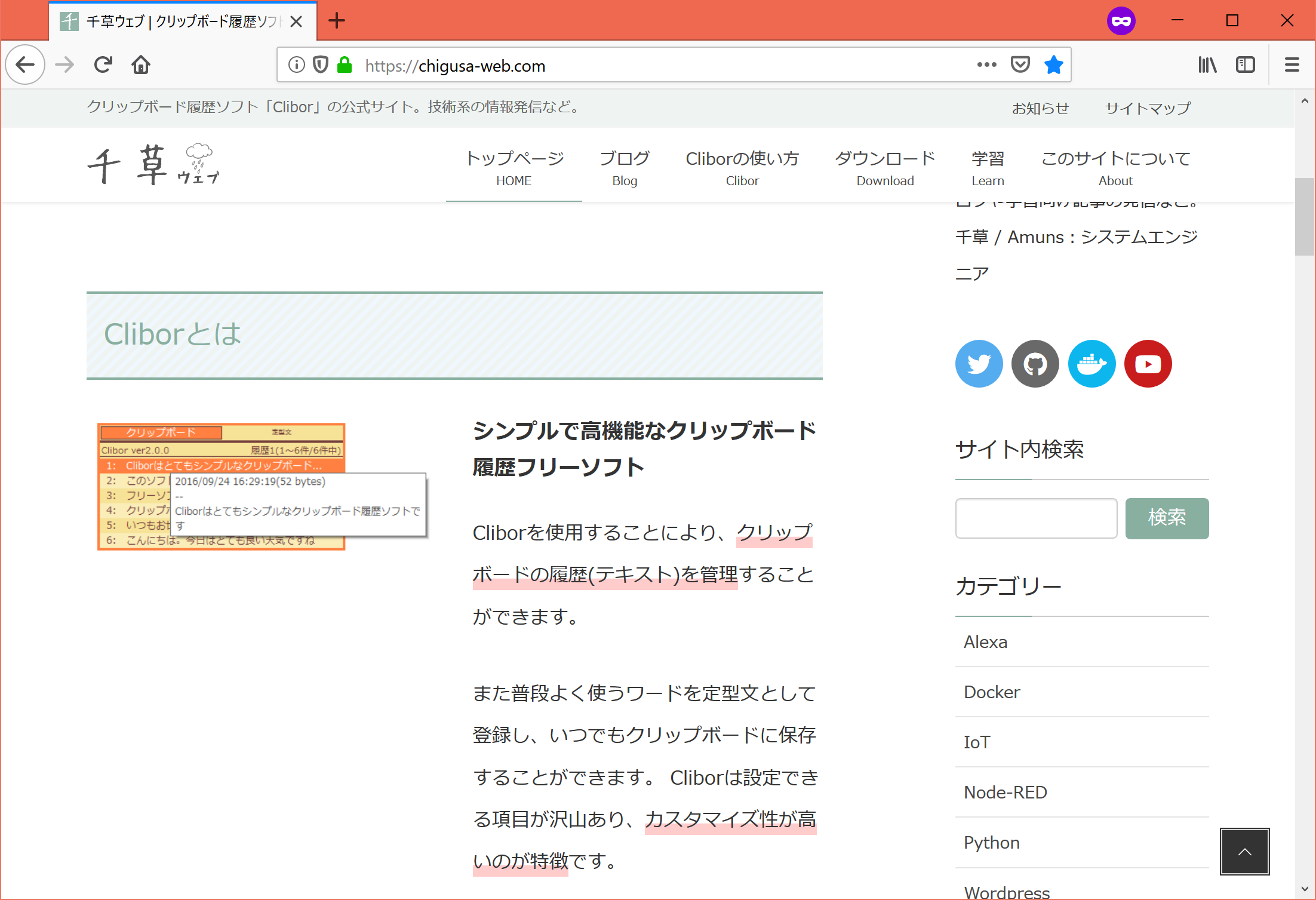The image size is (1316, 900).
Task: Click the 千草ウェブ site logo
Action: point(153,164)
